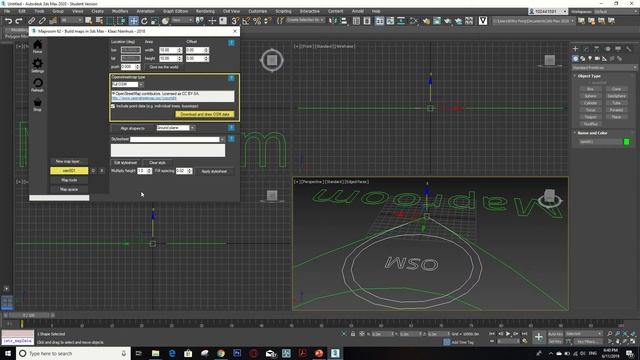Viewport: 640px width, 360px height.
Task: Click the help icon in OpenStreetMap type section
Action: 231,78
